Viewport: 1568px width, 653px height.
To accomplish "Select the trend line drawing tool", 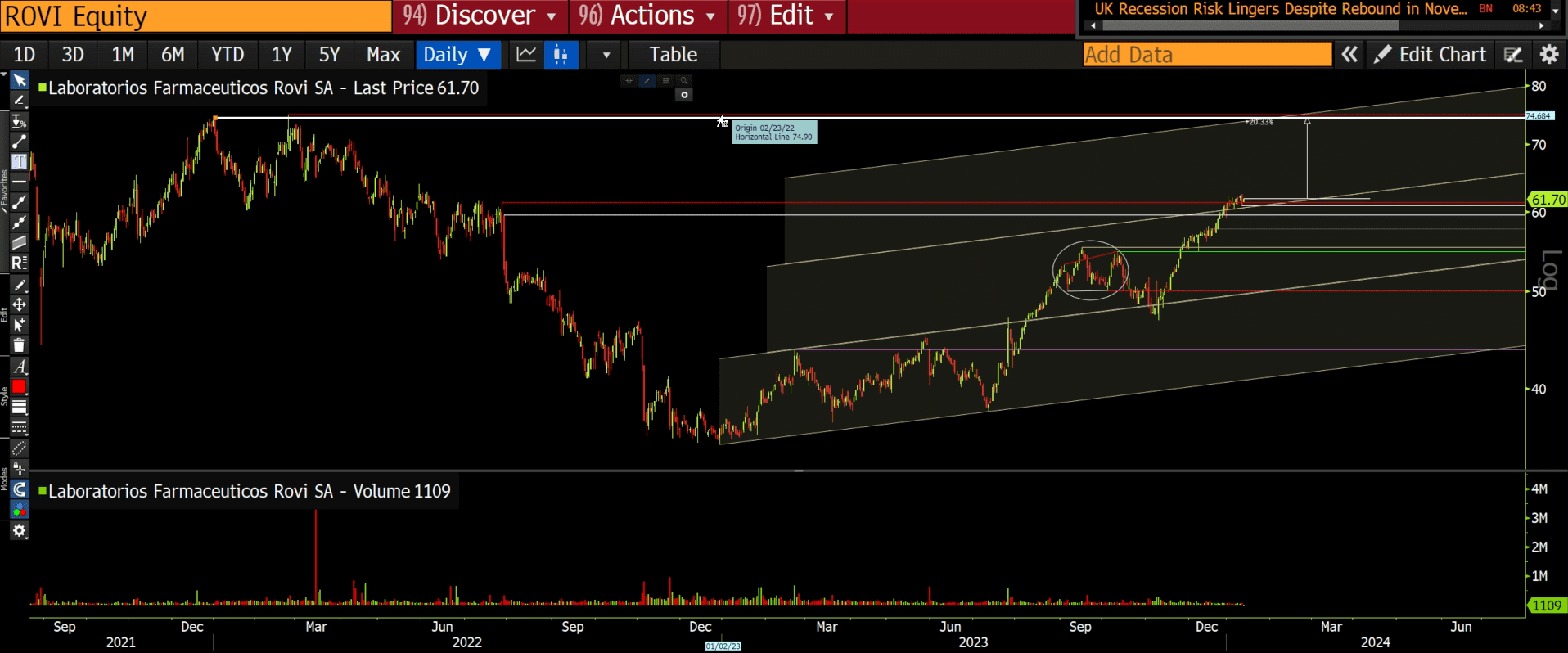I will click(x=20, y=142).
